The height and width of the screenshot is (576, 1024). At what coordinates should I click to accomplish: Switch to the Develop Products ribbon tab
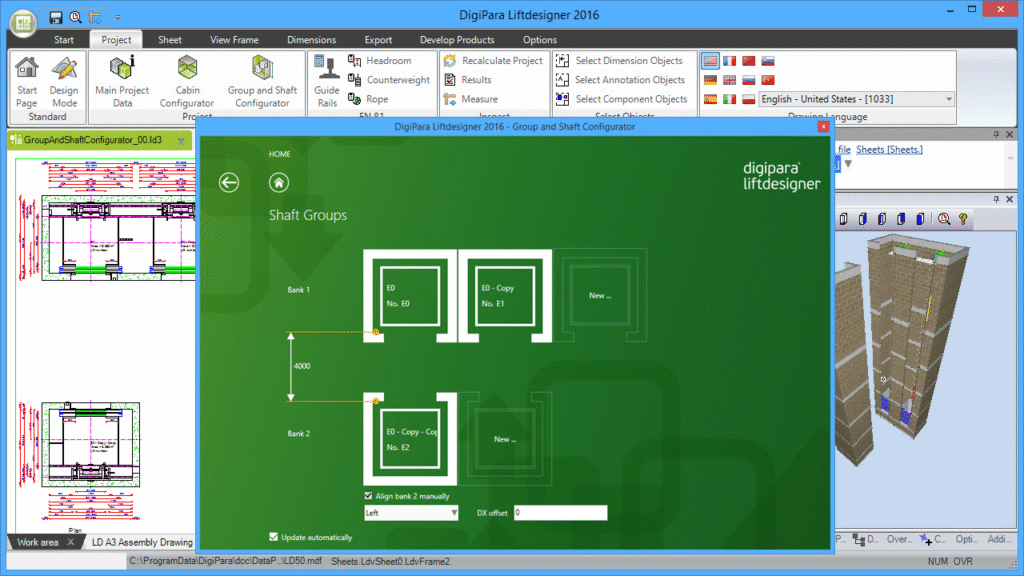(457, 40)
